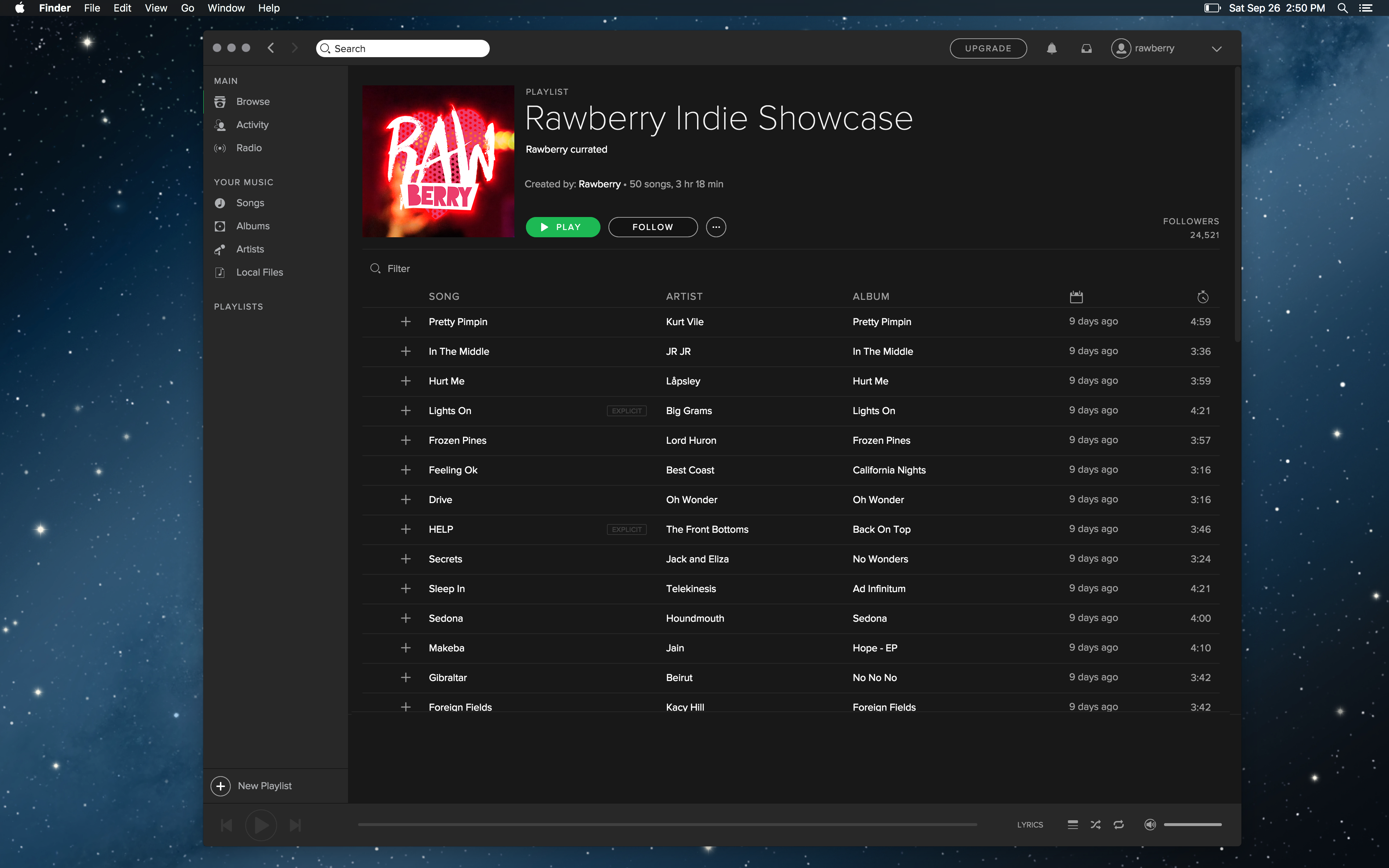Viewport: 1389px width, 868px height.
Task: Open Kurt Vile artist link
Action: click(x=684, y=322)
